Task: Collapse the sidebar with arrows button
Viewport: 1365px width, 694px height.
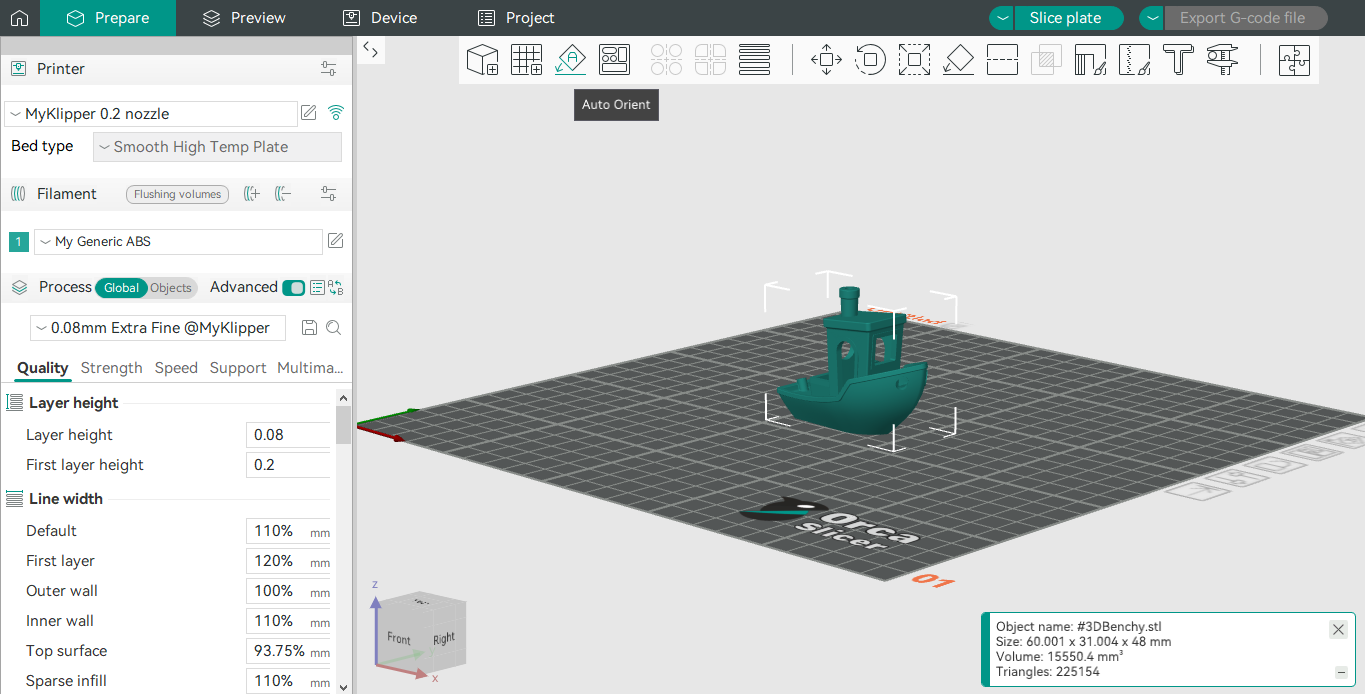Action: [x=370, y=49]
